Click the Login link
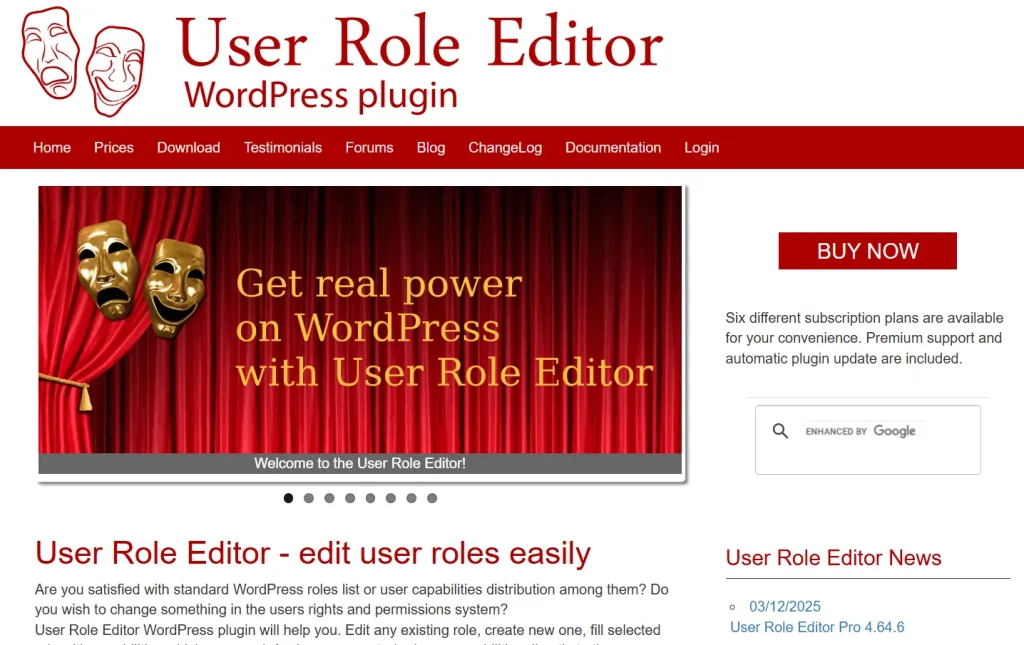 [x=701, y=148]
